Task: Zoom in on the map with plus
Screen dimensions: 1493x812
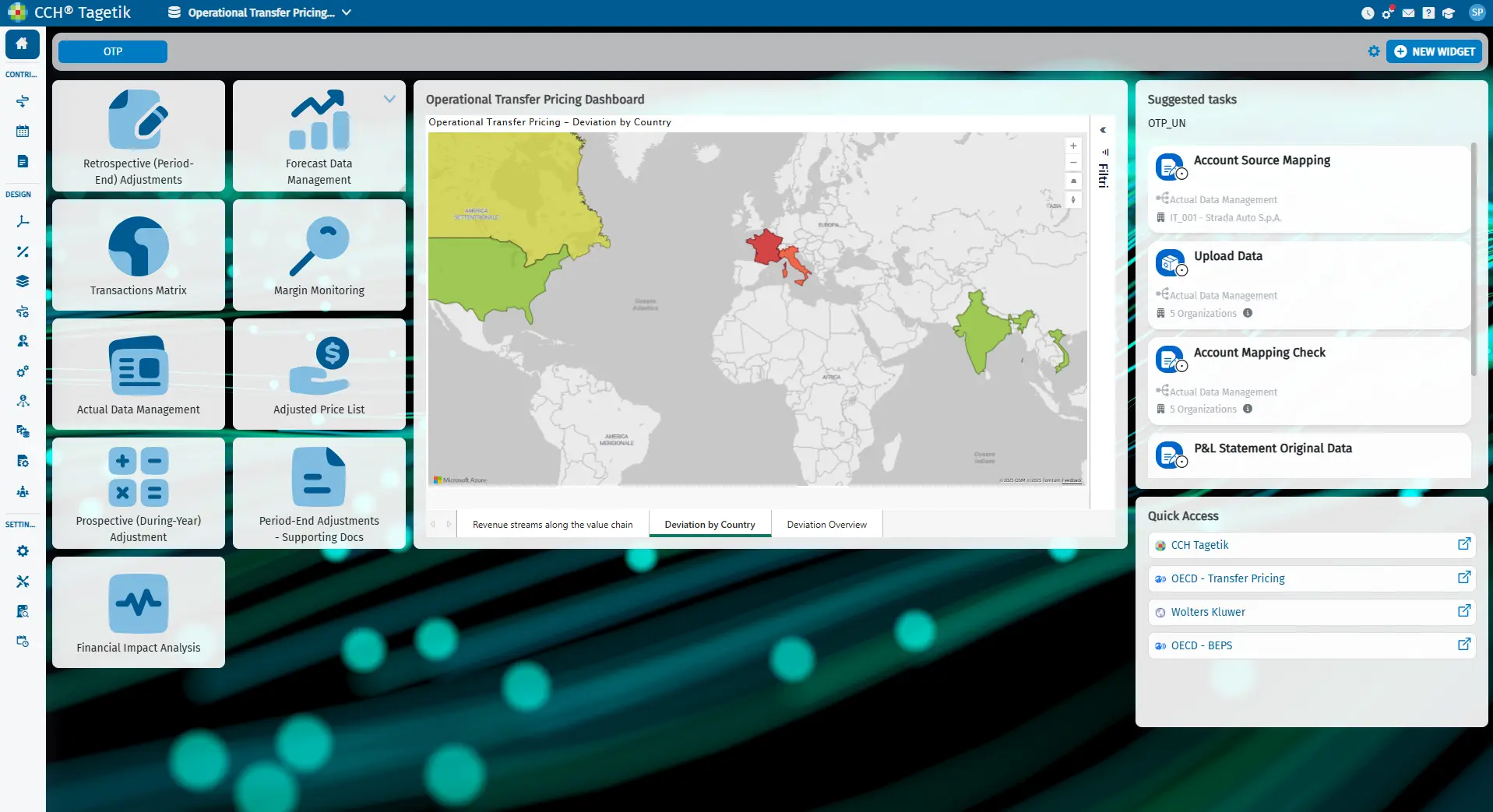Action: [x=1073, y=146]
